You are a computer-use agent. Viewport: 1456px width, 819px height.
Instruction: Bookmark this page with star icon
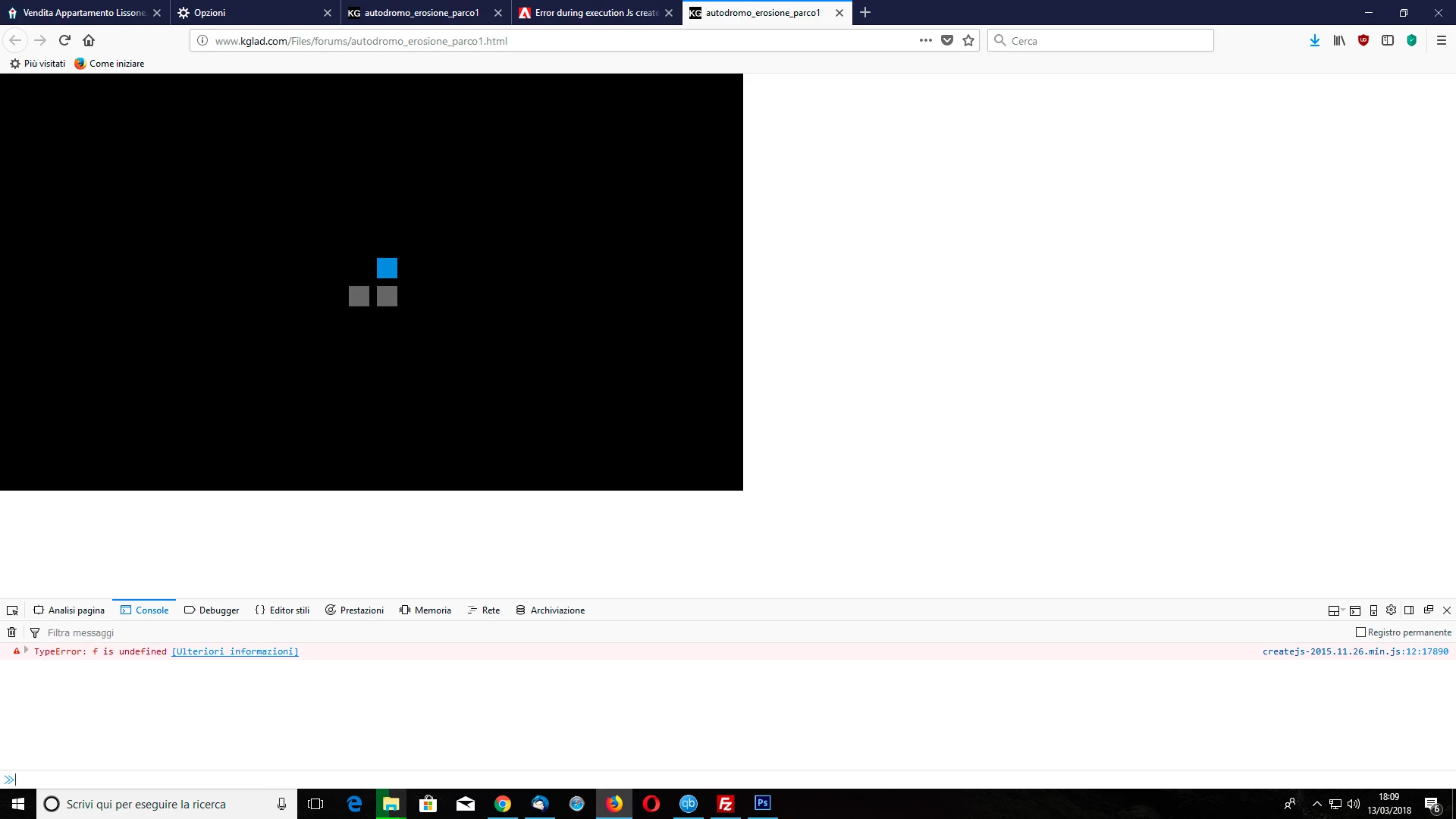pos(968,41)
